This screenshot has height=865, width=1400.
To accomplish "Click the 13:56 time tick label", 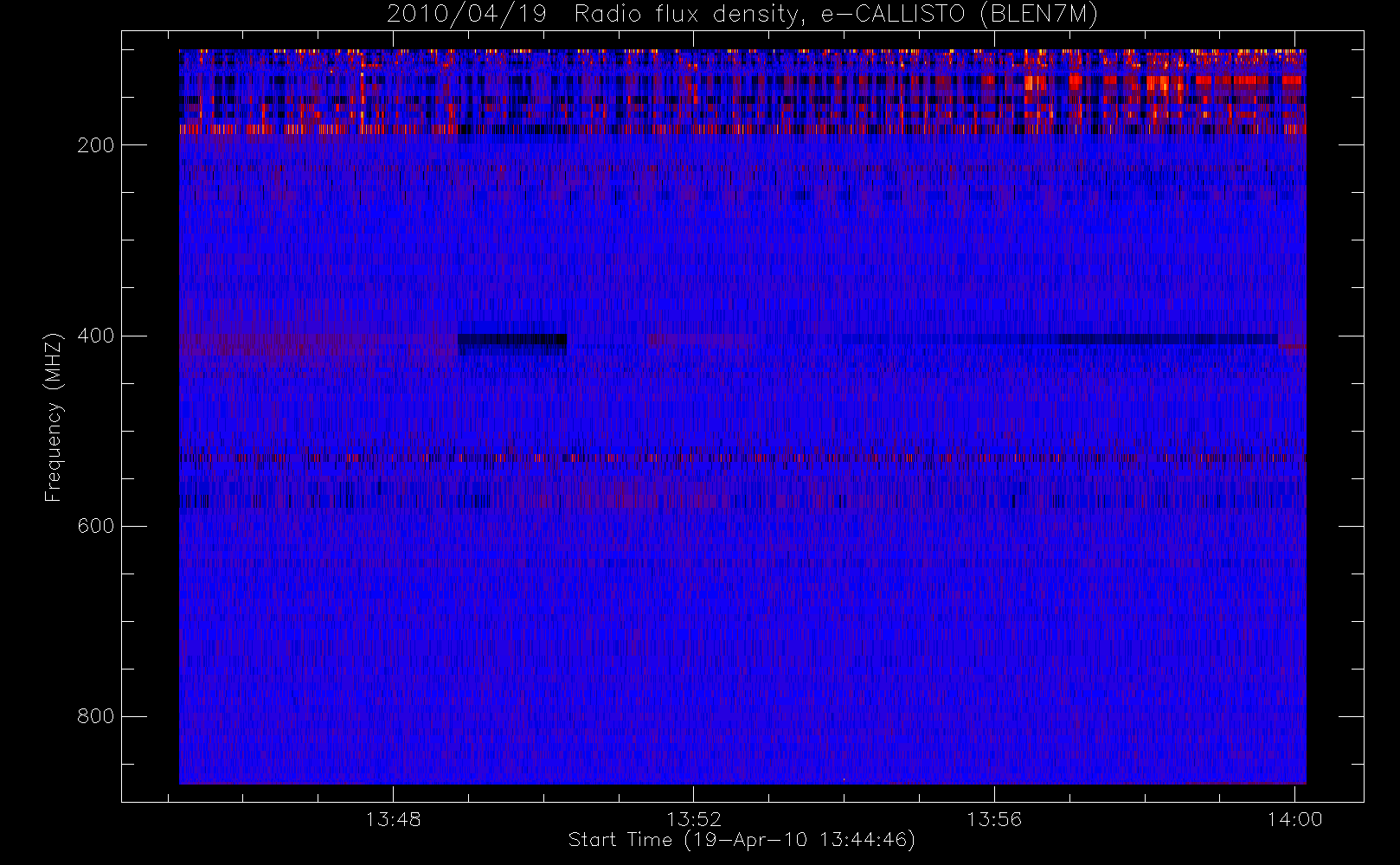I will click(x=994, y=819).
